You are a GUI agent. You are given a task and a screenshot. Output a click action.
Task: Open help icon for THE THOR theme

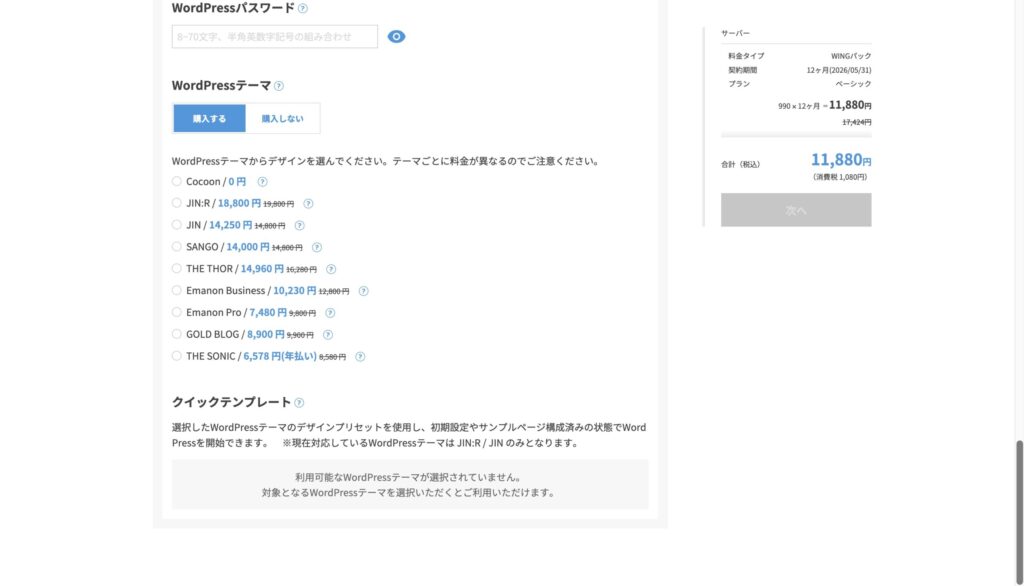[331, 269]
